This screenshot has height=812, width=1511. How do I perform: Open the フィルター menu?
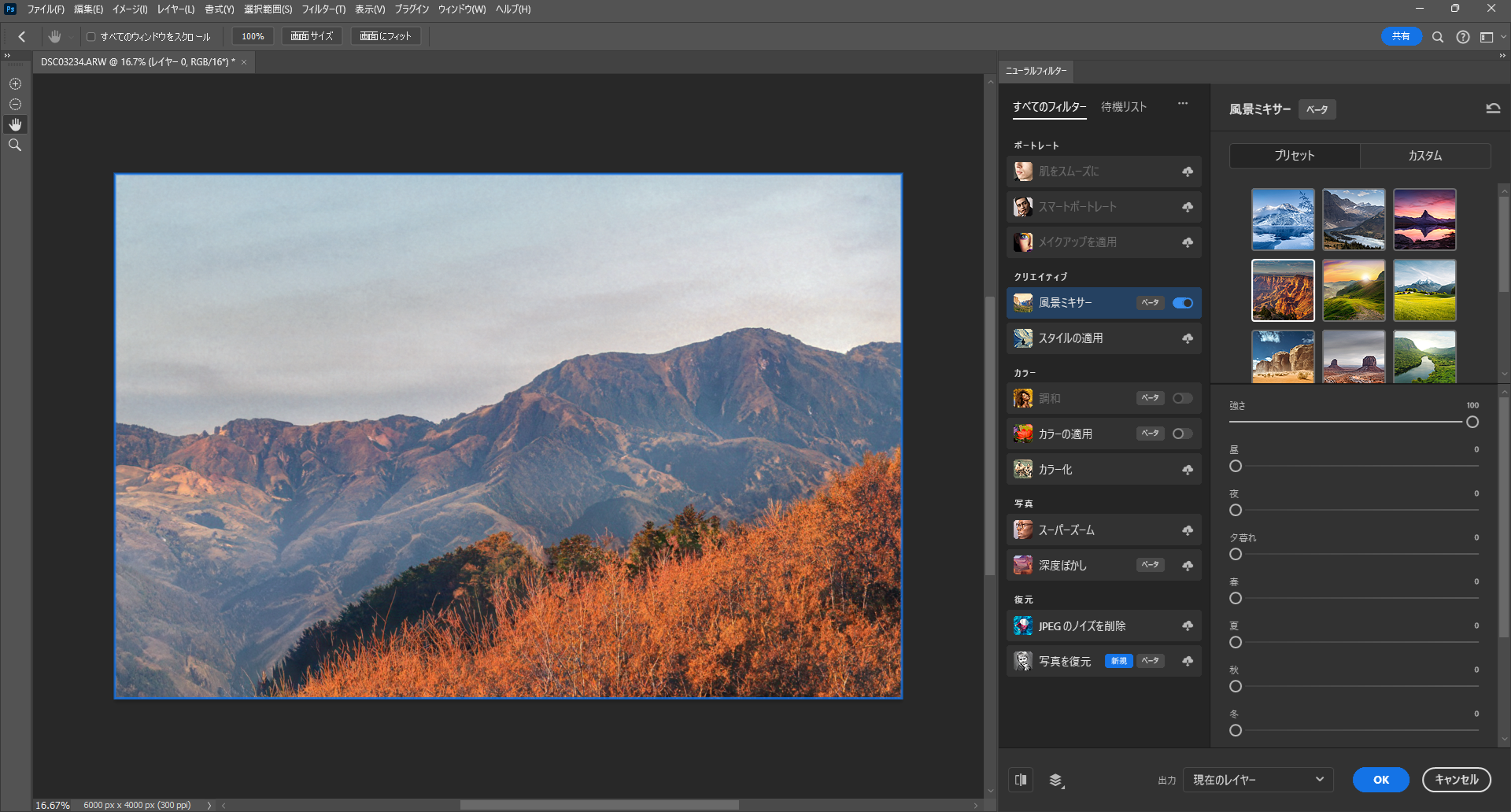(x=323, y=9)
